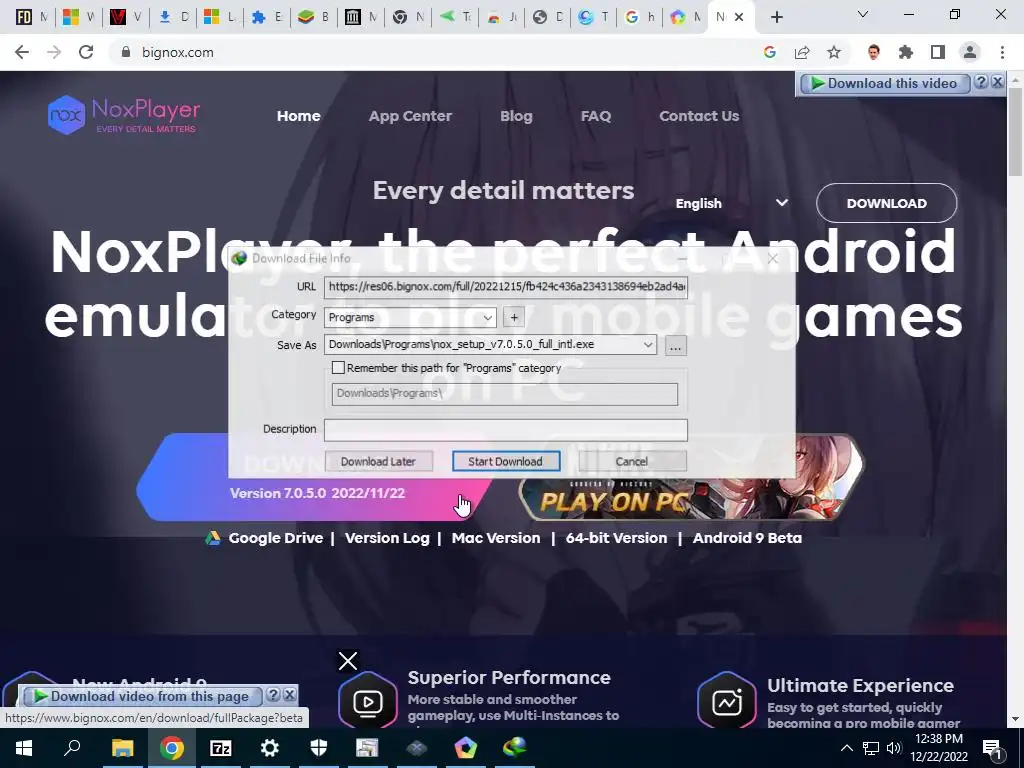1024x768 pixels.
Task: Open App Center page
Action: 410,116
